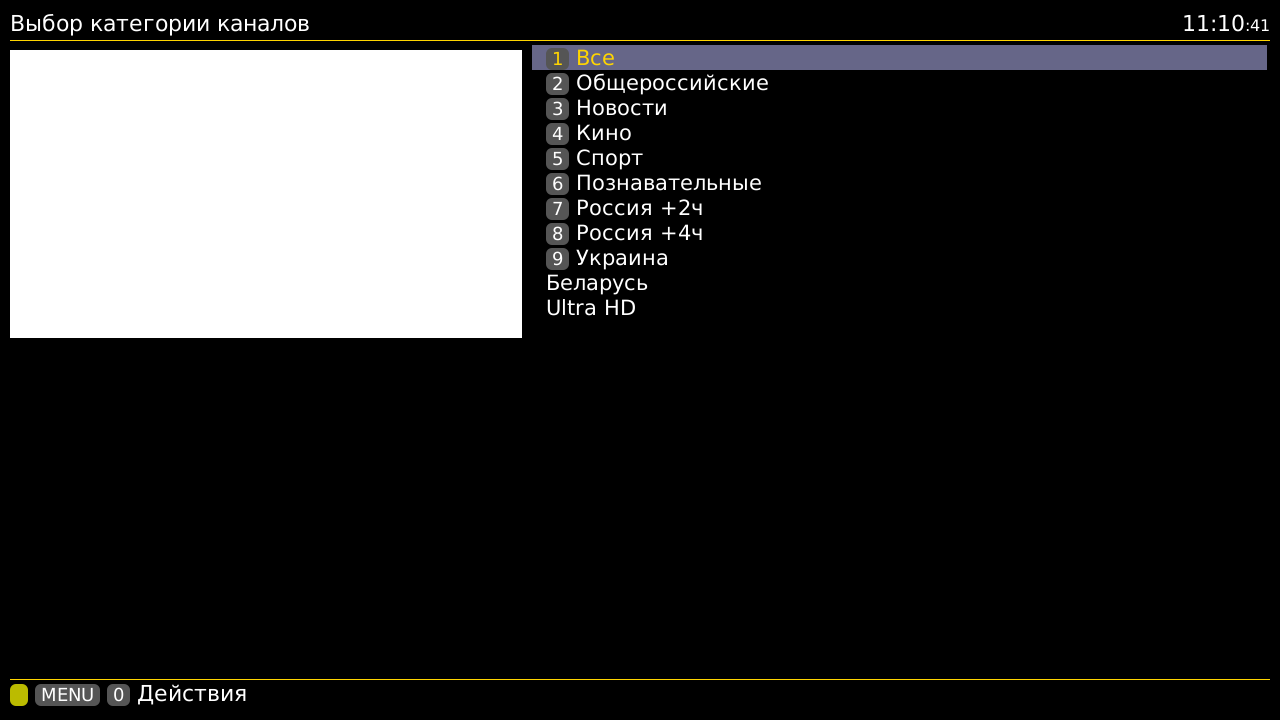Click the number 5 badge beside Спорт
1280x720 pixels.
pos(557,158)
